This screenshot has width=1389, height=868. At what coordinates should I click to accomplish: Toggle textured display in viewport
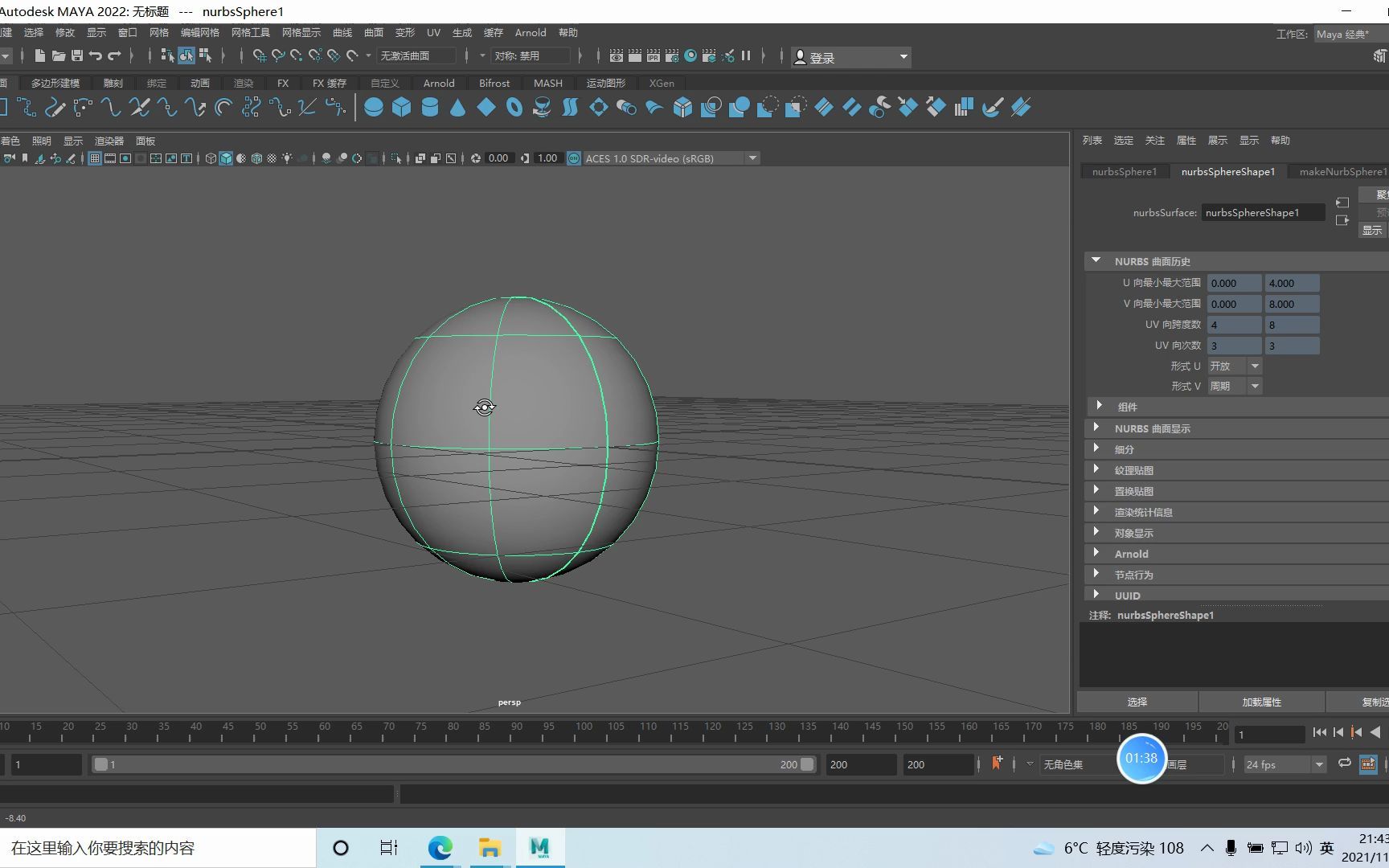click(x=272, y=158)
